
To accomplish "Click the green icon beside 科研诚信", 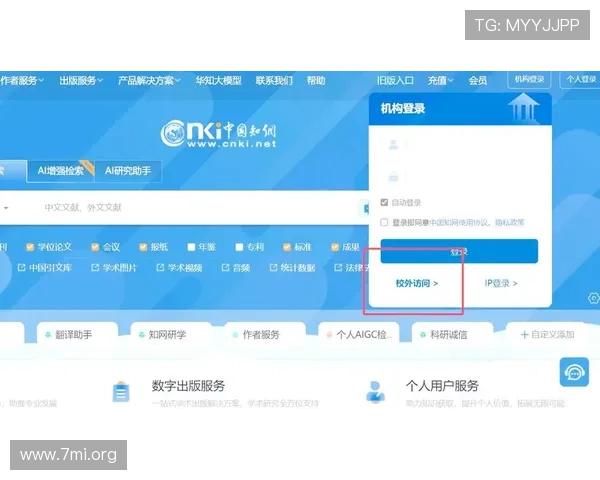I will pyautogui.click(x=423, y=335).
